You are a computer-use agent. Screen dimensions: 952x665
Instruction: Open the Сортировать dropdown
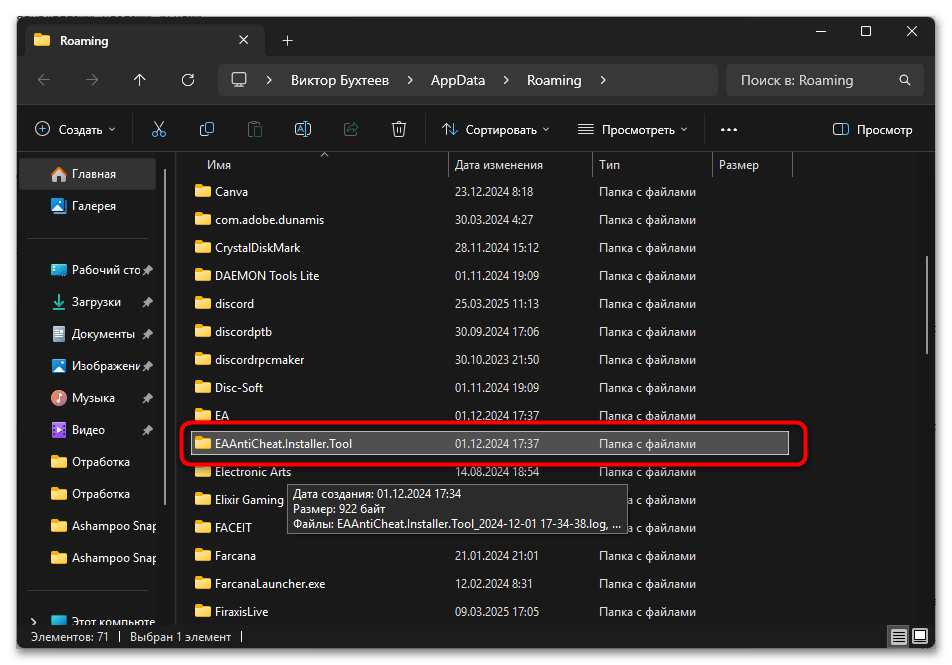click(x=495, y=129)
